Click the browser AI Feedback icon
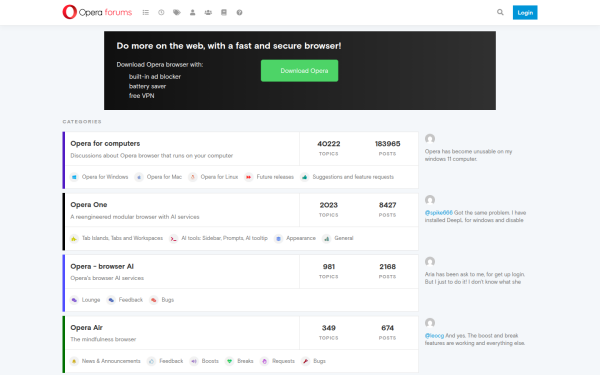The height and width of the screenshot is (375, 600). (x=111, y=300)
